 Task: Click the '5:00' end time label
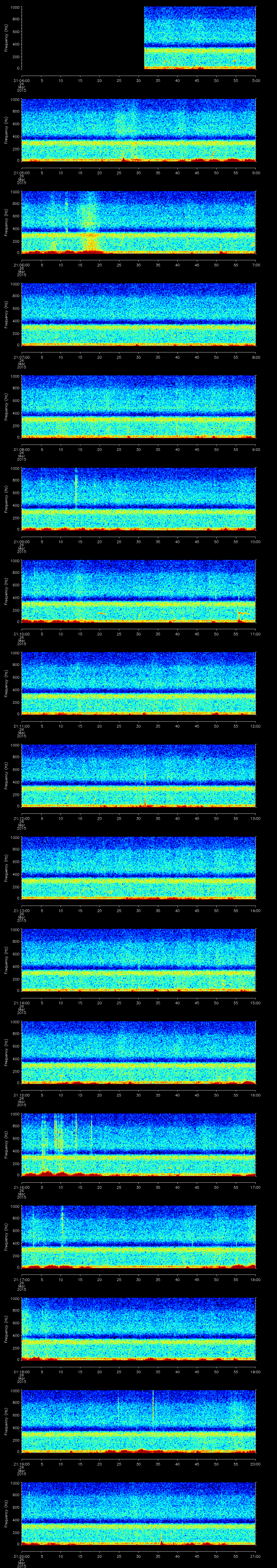tap(256, 80)
